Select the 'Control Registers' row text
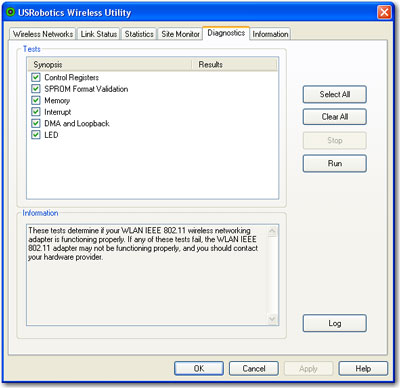This screenshot has width=400, height=388. click(72, 77)
